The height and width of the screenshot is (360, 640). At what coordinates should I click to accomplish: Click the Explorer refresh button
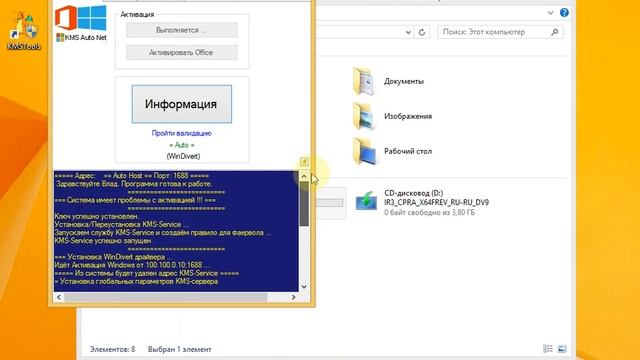(x=422, y=32)
